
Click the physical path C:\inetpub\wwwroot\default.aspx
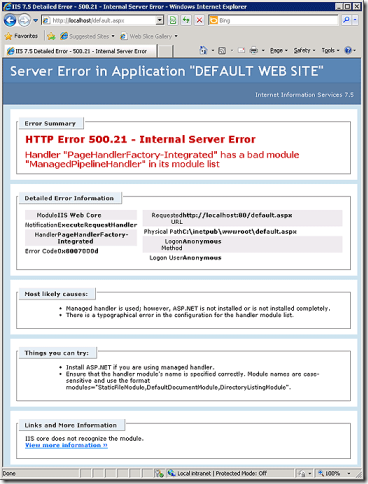click(240, 232)
